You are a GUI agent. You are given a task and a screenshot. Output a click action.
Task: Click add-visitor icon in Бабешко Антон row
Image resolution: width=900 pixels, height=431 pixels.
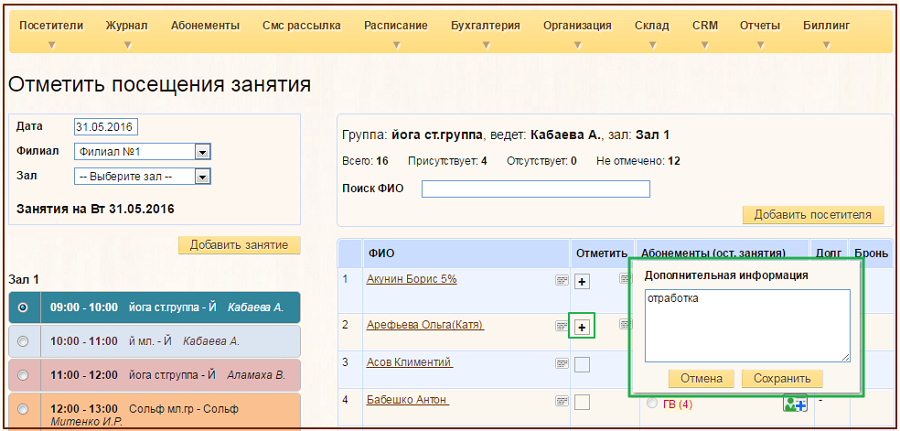pyautogui.click(x=795, y=403)
